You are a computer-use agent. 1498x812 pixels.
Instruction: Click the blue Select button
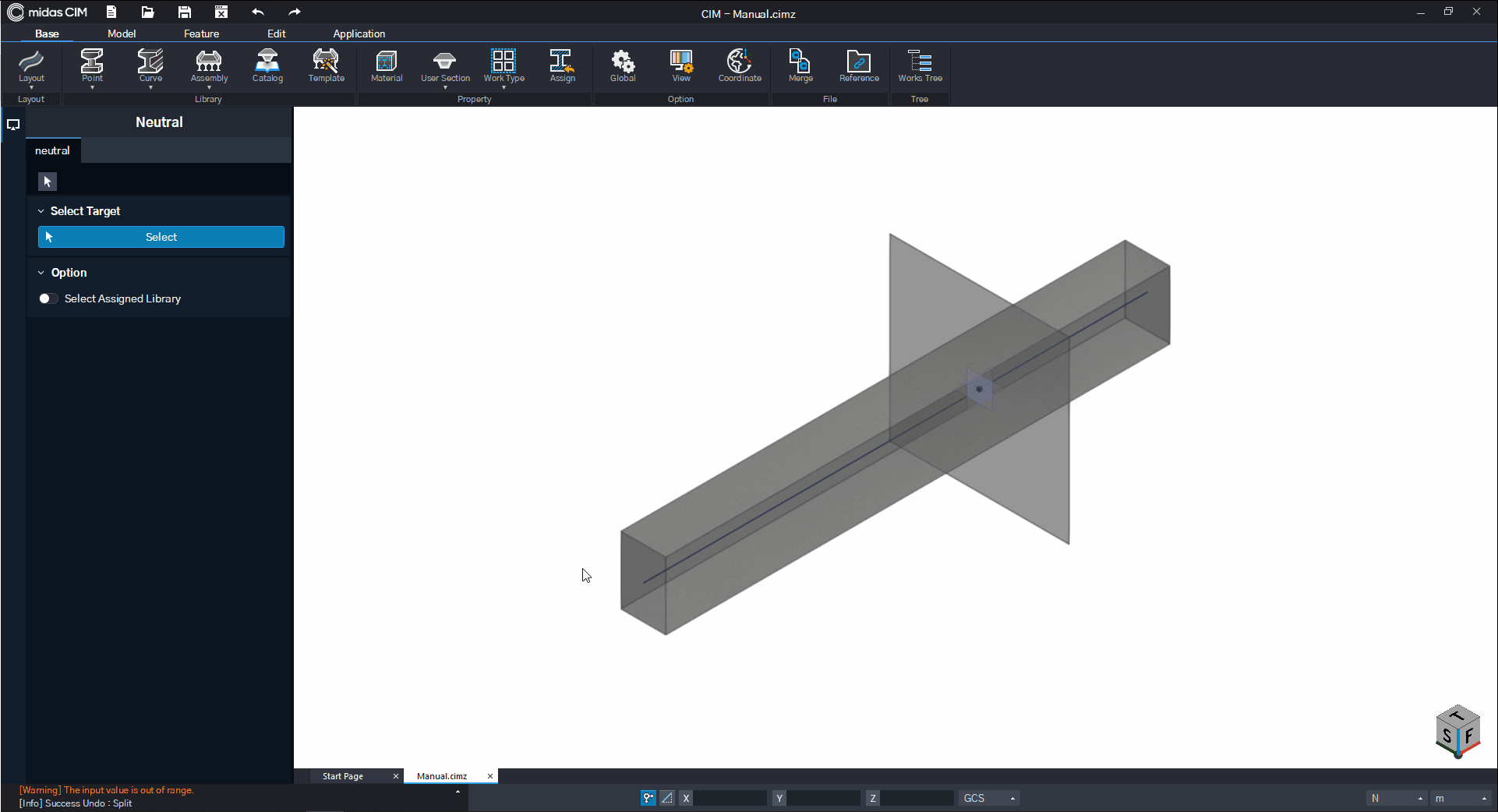[x=161, y=237]
